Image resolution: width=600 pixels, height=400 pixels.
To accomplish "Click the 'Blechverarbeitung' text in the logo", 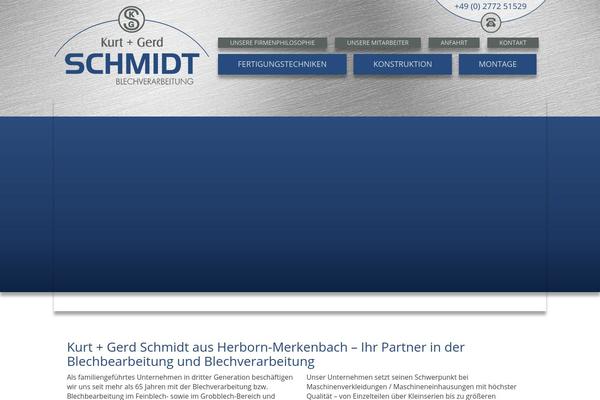I will point(155,82).
